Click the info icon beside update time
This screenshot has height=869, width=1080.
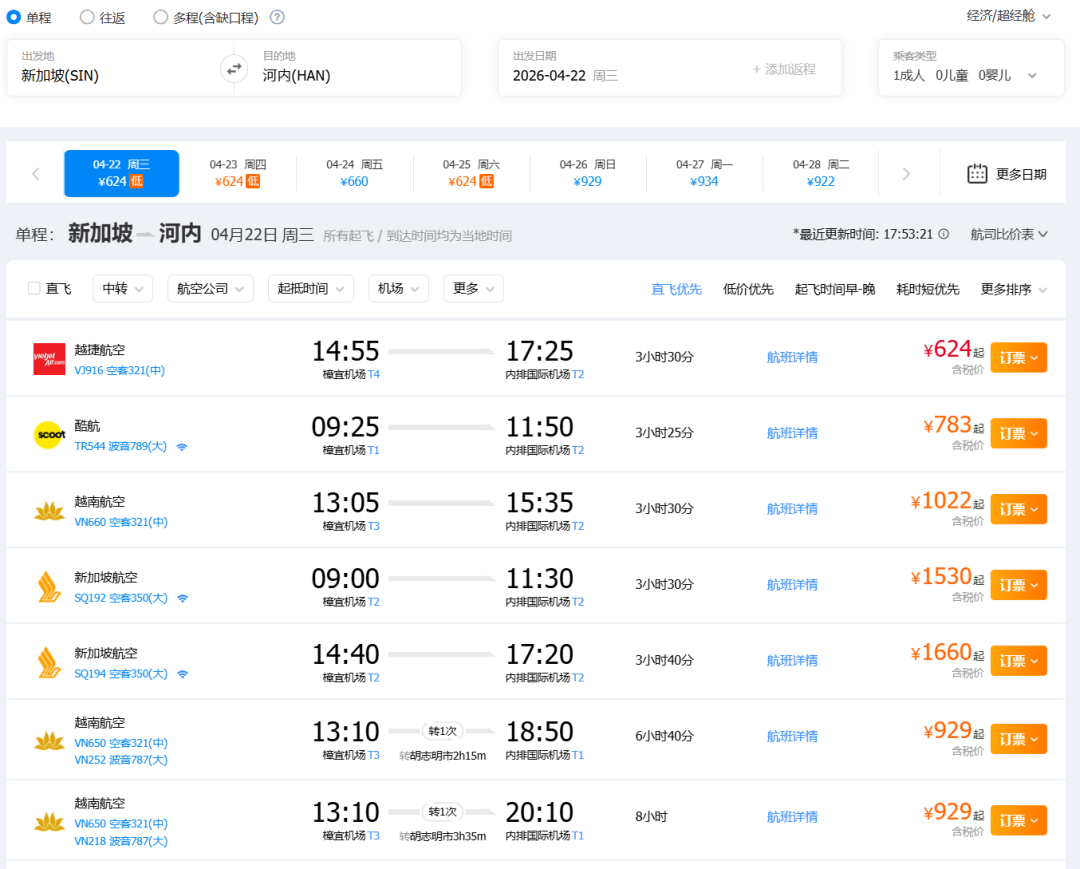point(943,234)
